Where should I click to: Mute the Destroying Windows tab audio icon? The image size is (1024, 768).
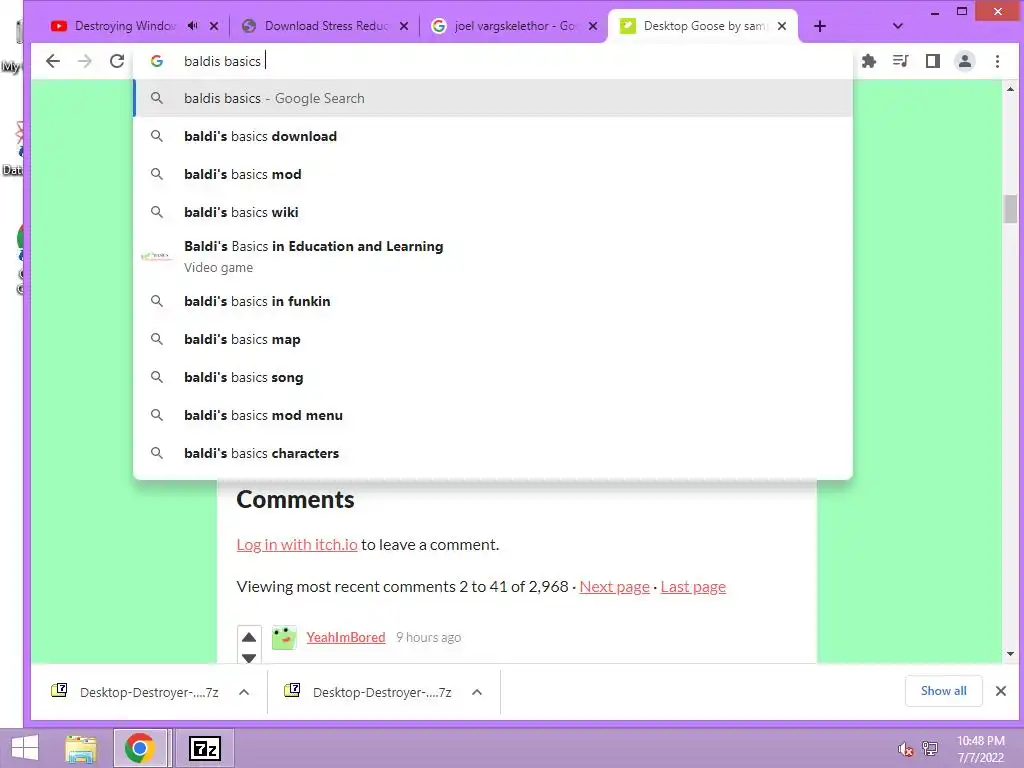click(193, 26)
